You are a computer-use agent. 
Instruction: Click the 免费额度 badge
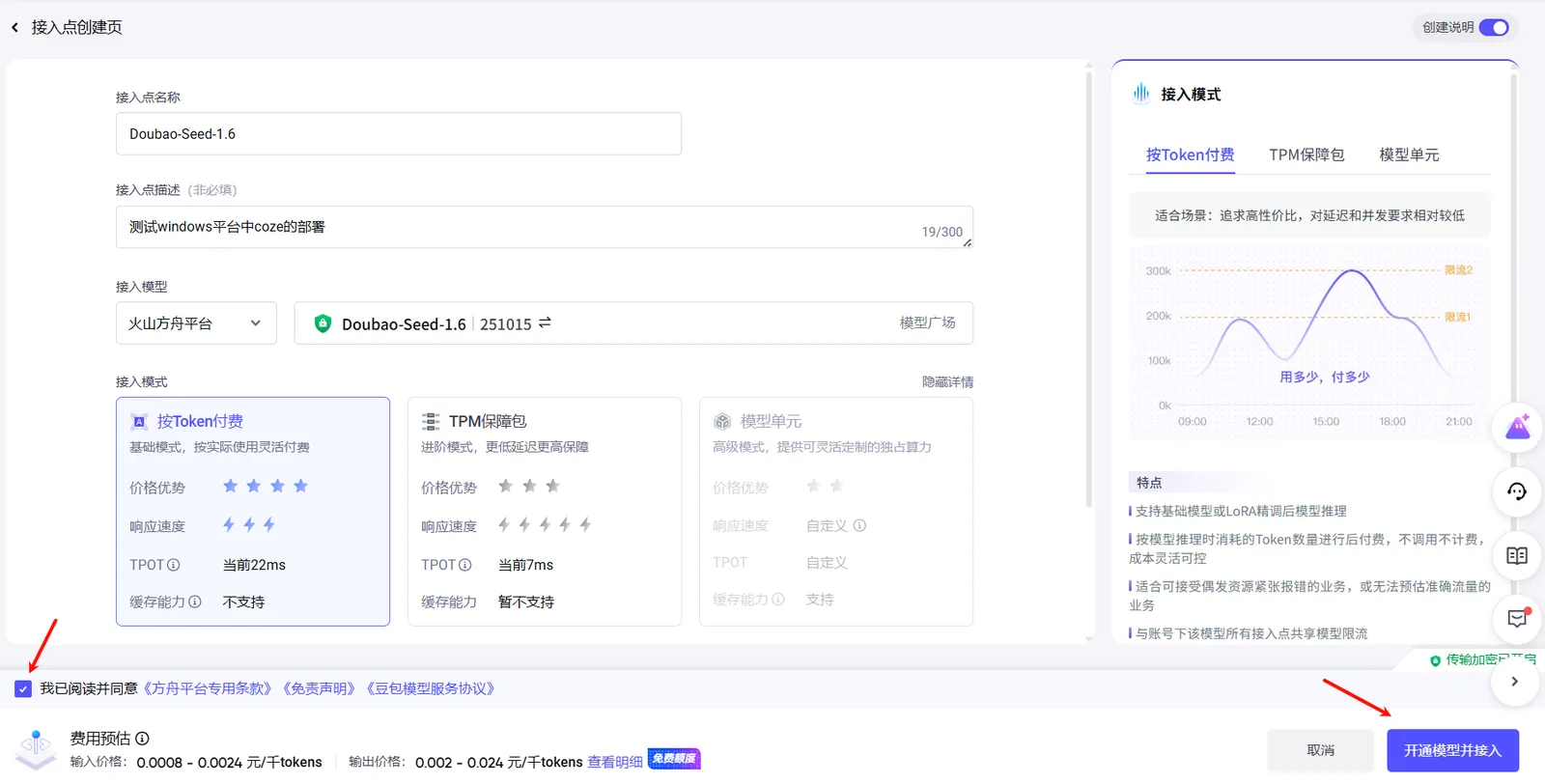pos(674,759)
